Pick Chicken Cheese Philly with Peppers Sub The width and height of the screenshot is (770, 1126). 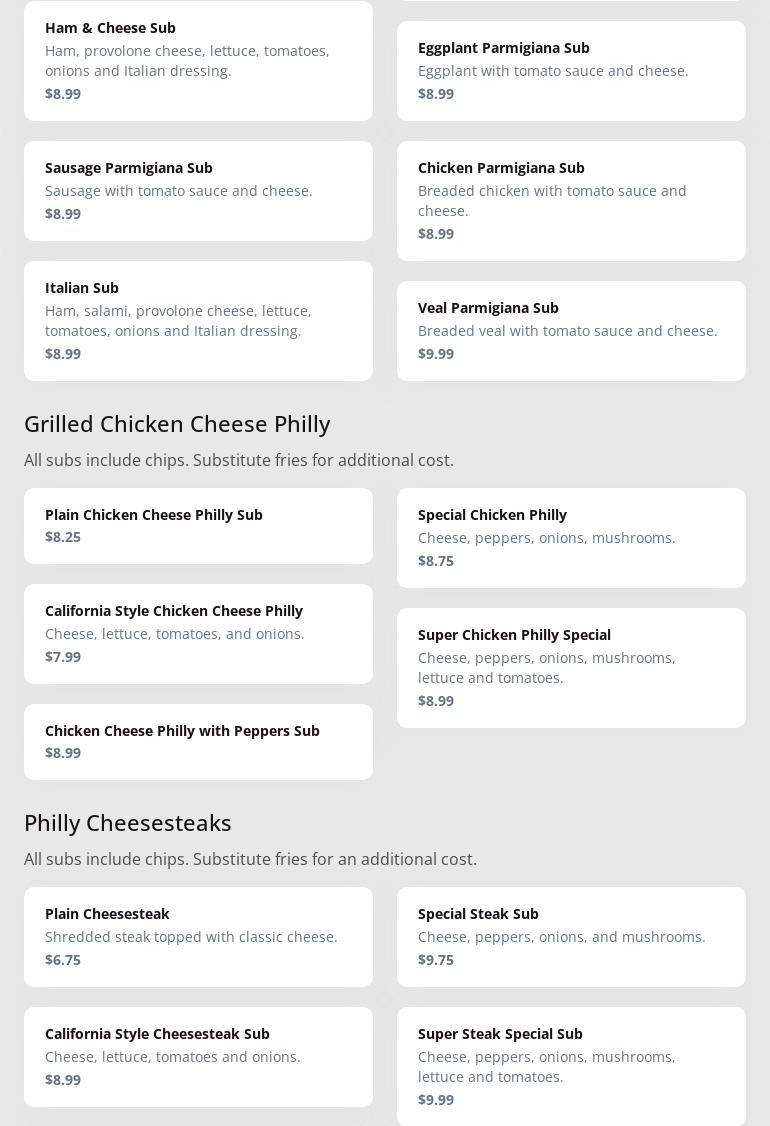pyautogui.click(x=198, y=741)
